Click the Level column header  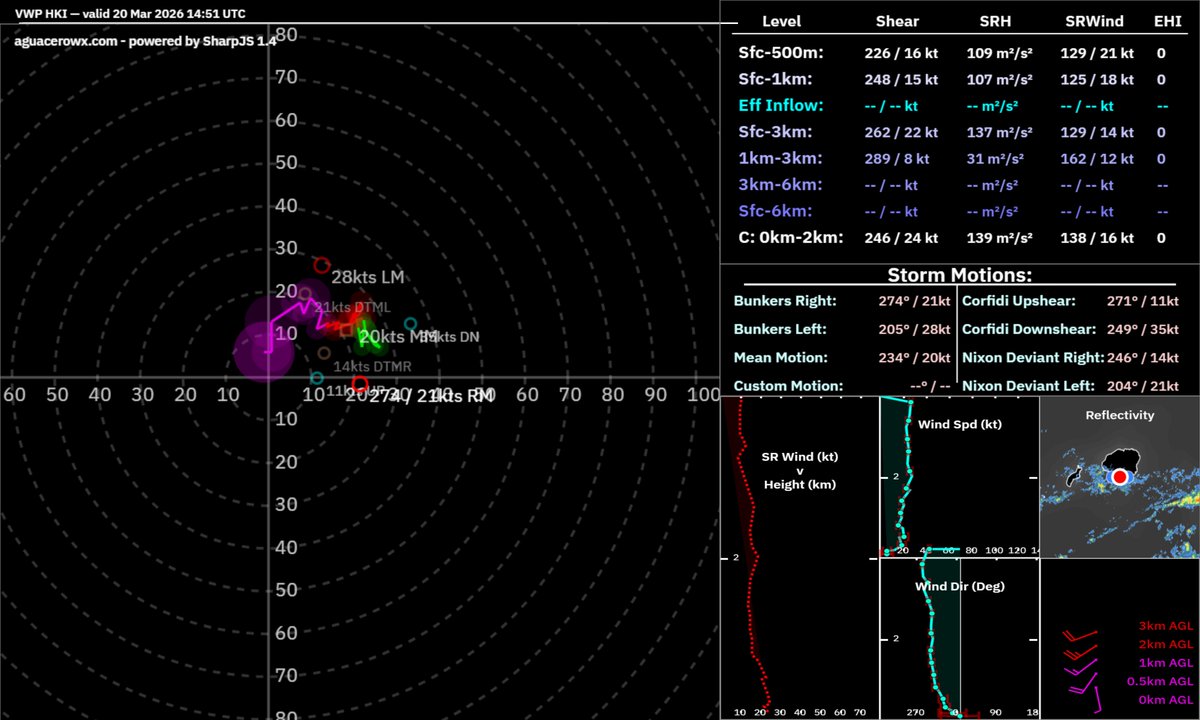tap(781, 21)
